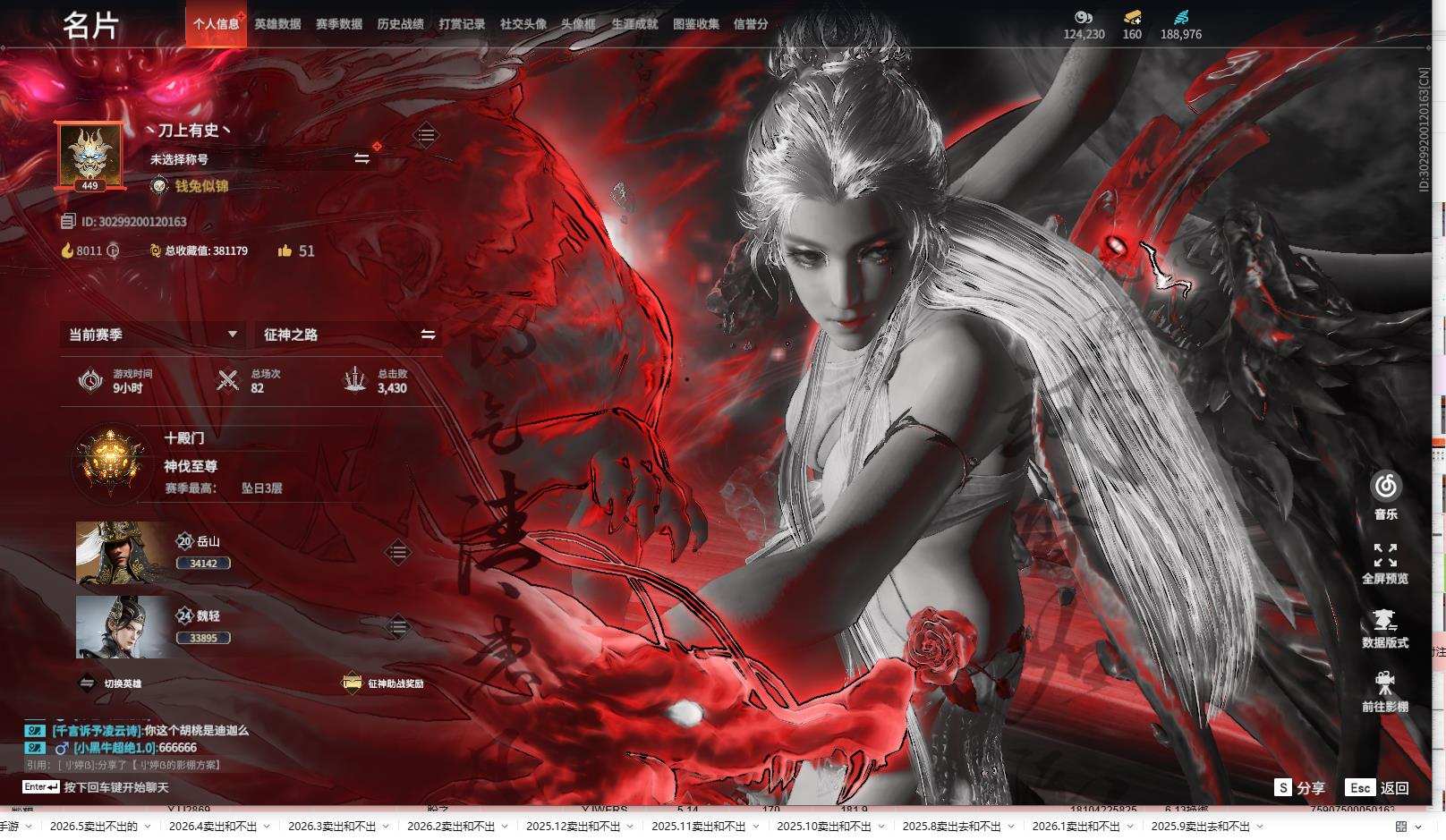This screenshot has height=840, width=1446.
Task: Expand the 当前赛季 season dropdown
Action: 152,335
